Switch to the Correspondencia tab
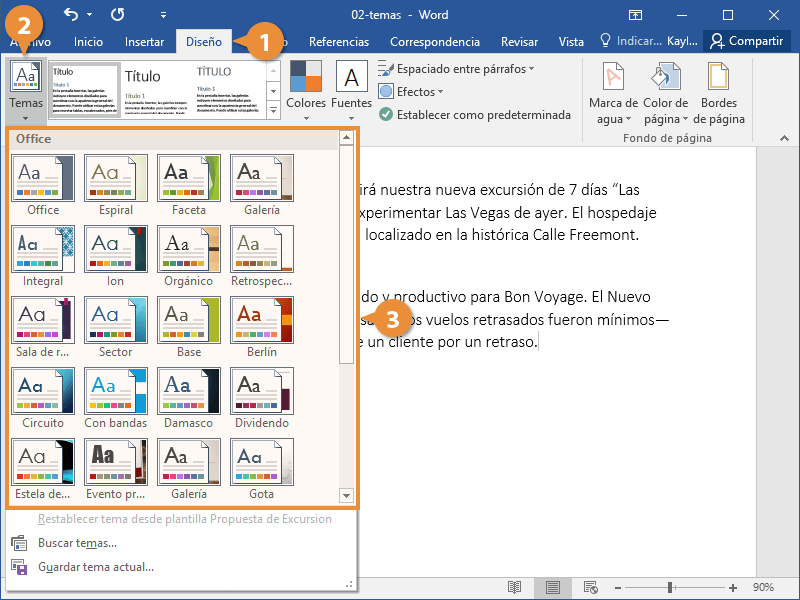800x600 pixels. (x=435, y=41)
